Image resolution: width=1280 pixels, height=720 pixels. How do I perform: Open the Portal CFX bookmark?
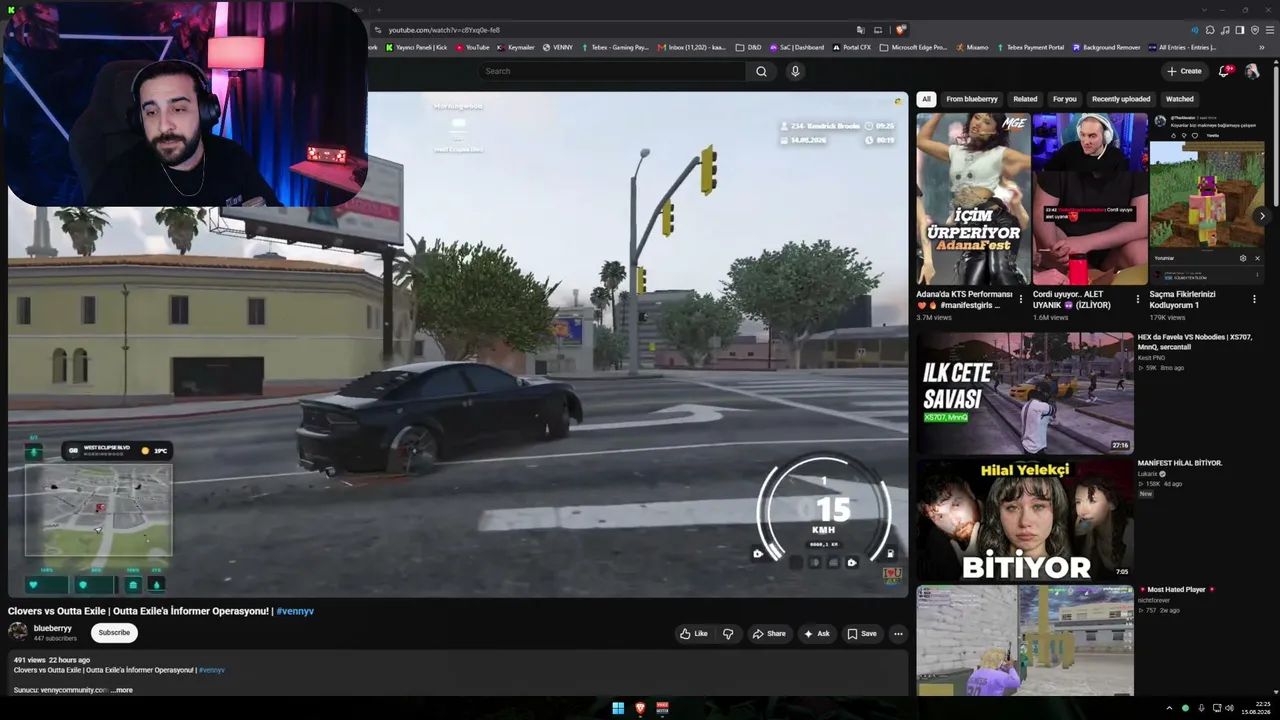coord(851,47)
